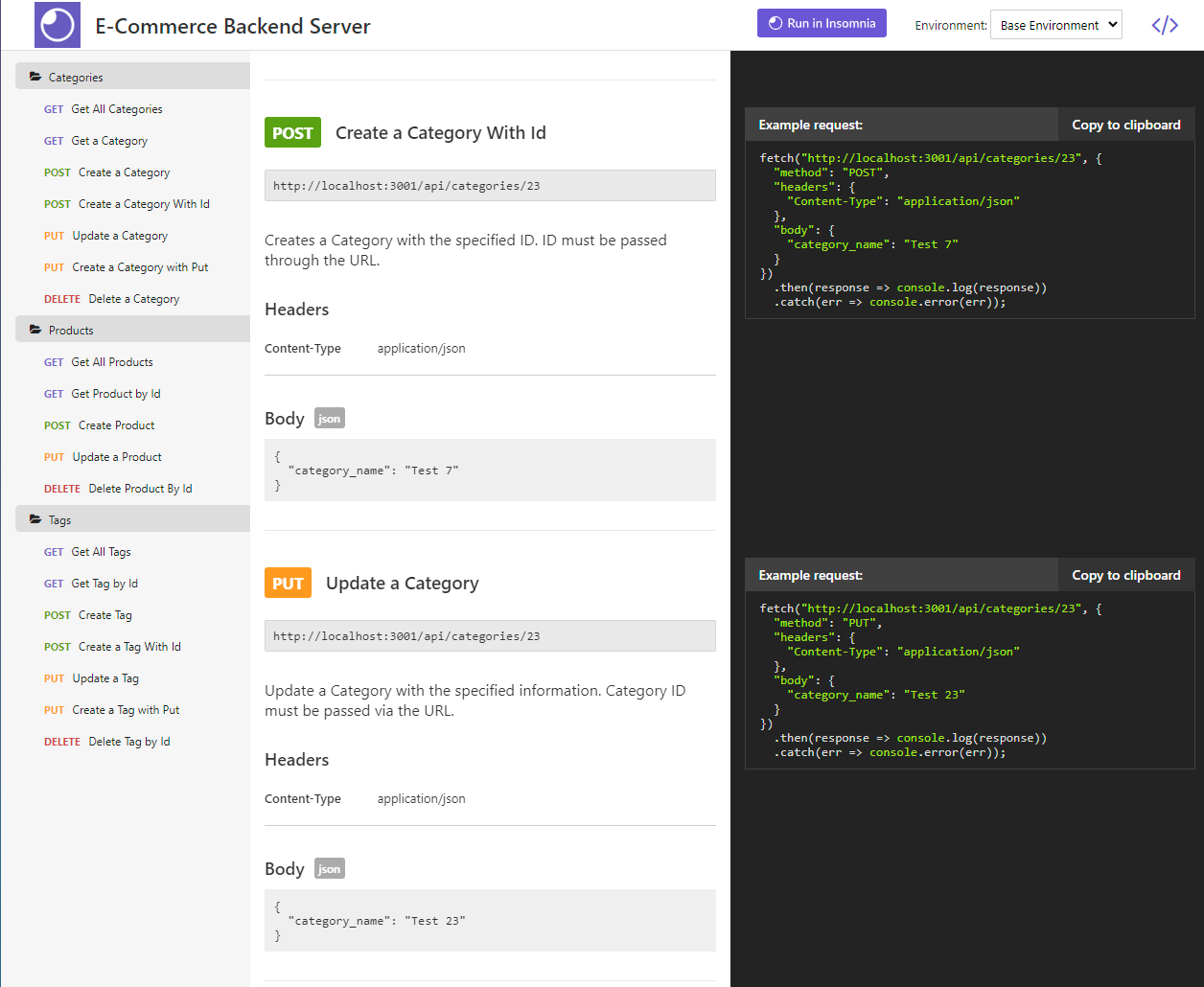Open the Get a Category sidebar entry
The height and width of the screenshot is (987, 1204).
point(96,141)
